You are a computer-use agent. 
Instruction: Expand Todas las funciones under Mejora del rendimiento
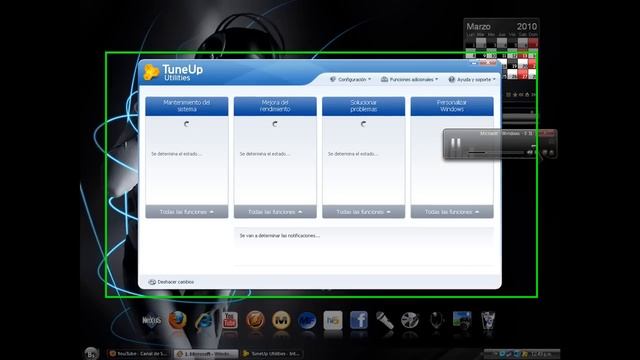pos(275,212)
